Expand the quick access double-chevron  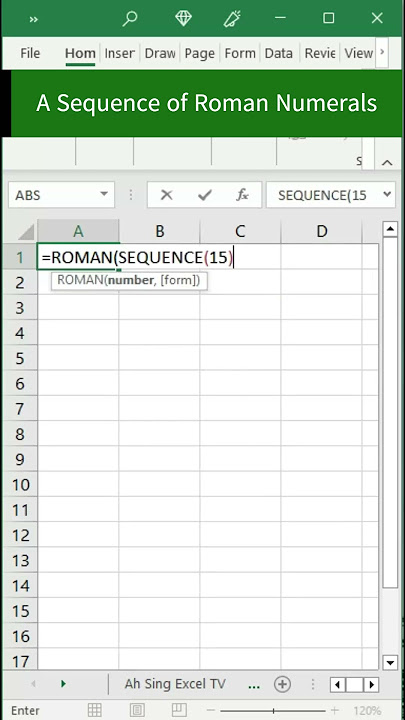(x=34, y=19)
